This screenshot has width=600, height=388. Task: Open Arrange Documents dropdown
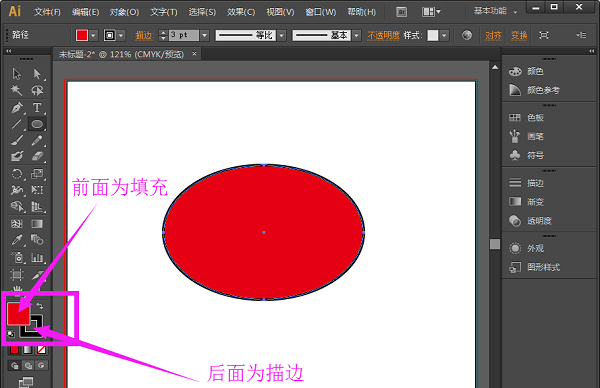coord(431,12)
